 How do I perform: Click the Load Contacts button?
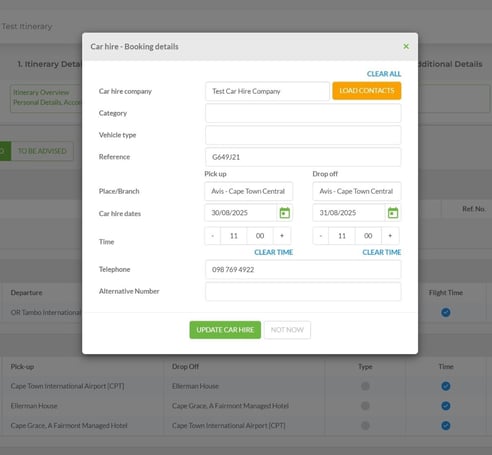pos(367,91)
